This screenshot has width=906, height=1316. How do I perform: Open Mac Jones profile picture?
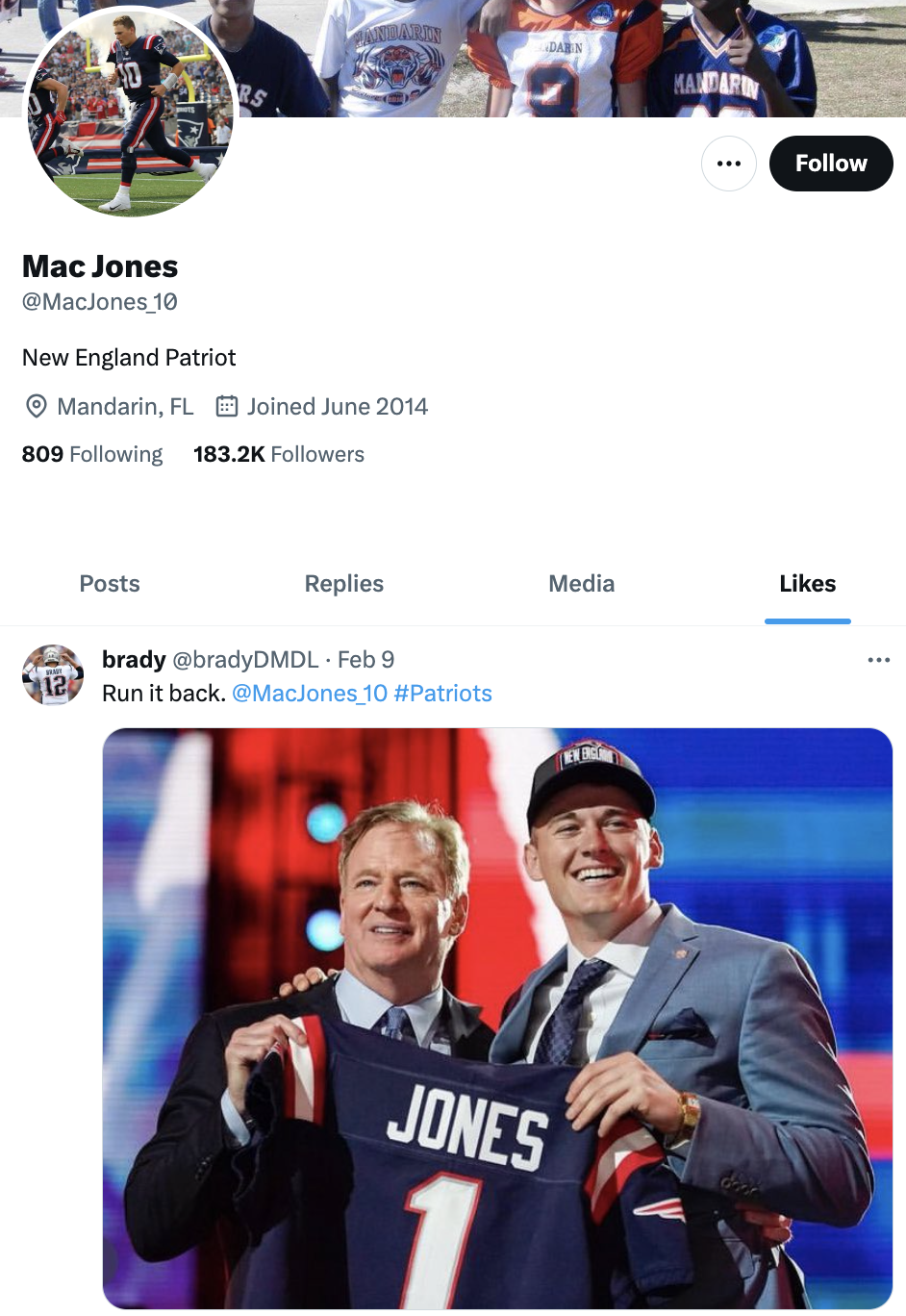pyautogui.click(x=130, y=112)
